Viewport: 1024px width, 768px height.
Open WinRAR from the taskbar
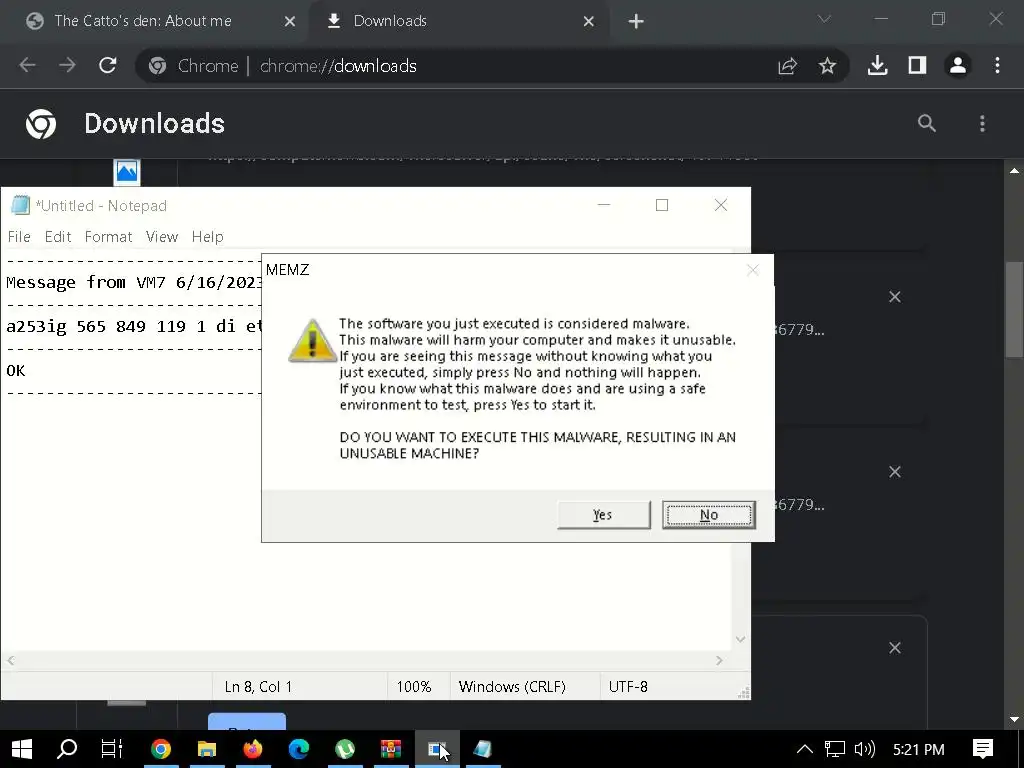[391, 749]
